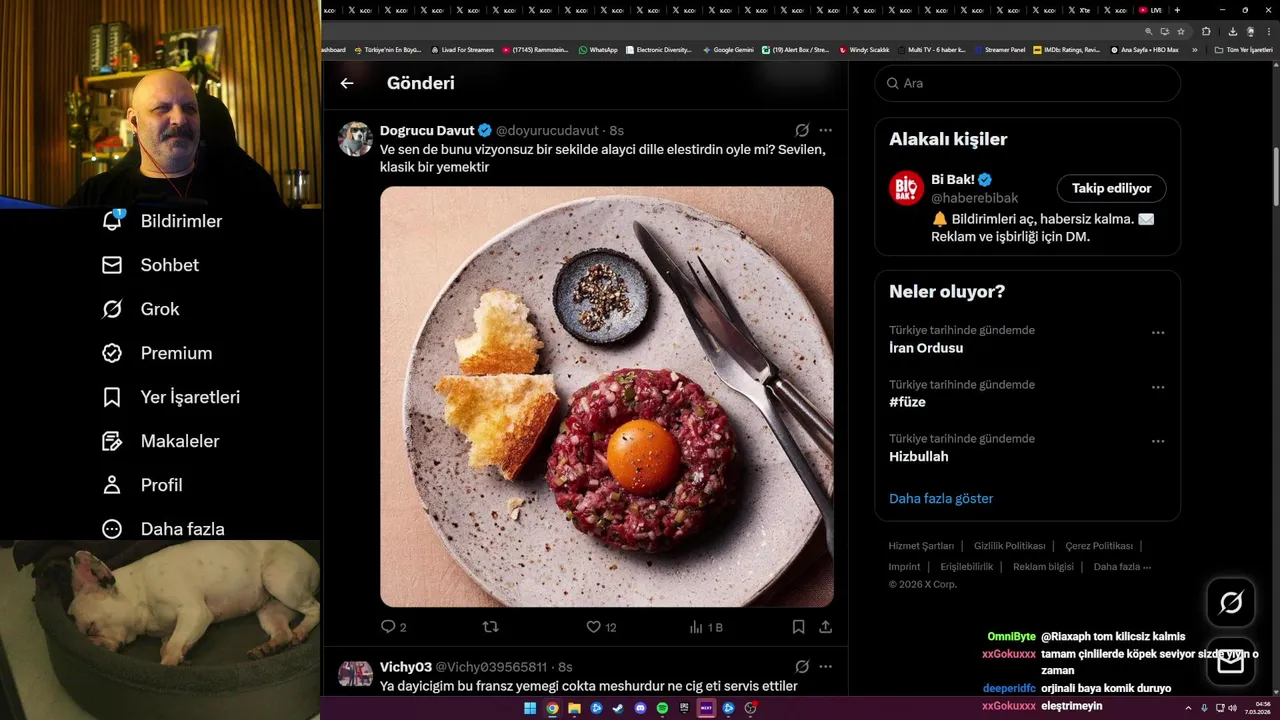
Task: Click Grok icon on Dogrucu Davut's post
Action: click(x=802, y=130)
